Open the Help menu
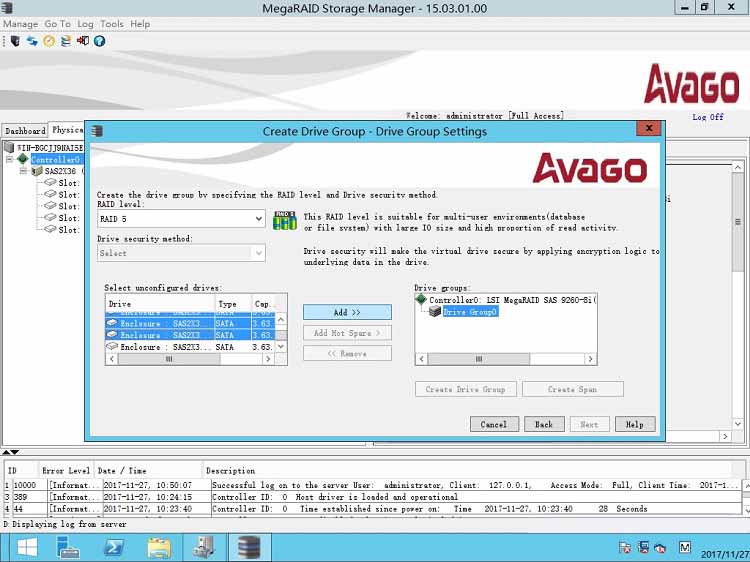750x562 pixels. pos(140,24)
